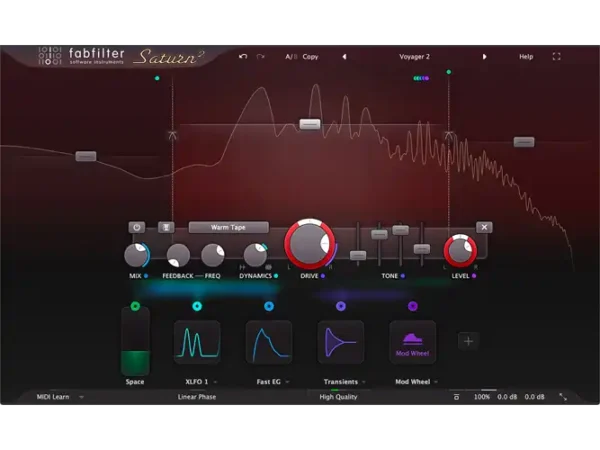Open the Warm Tape style dropdown
This screenshot has height=450, width=600.
228,227
